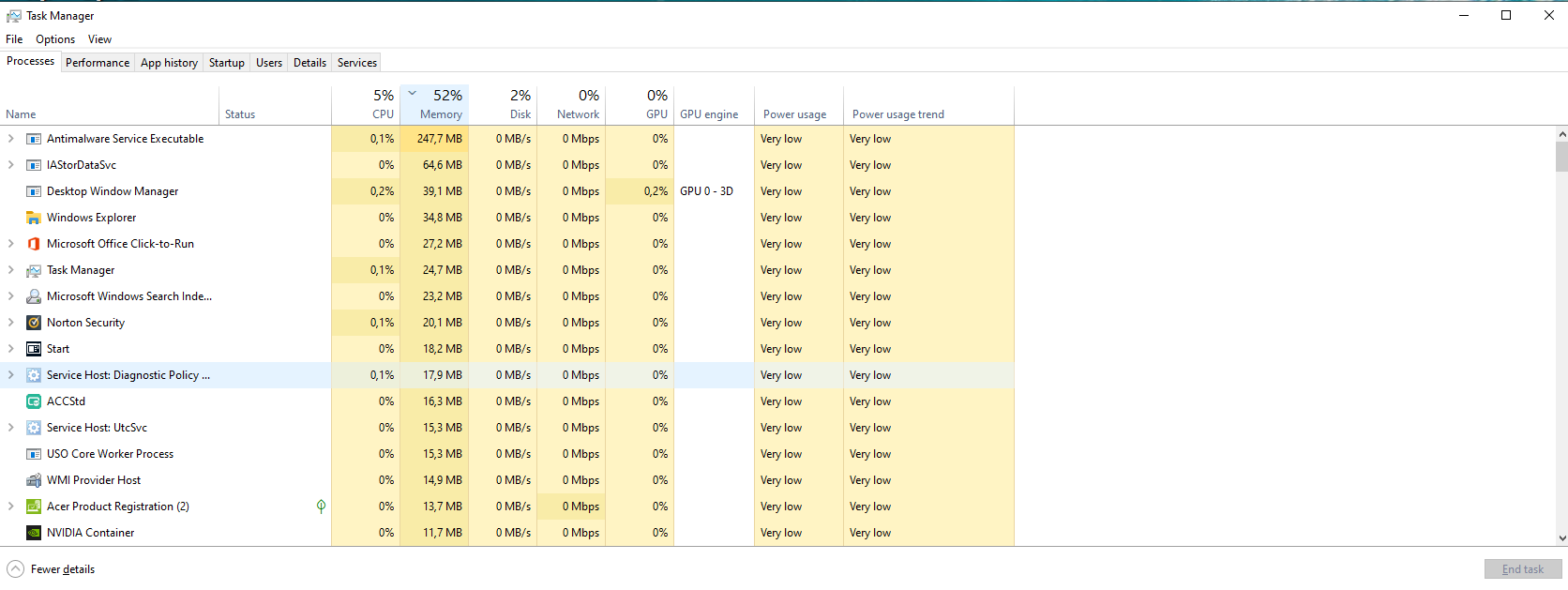Click the vertical scrollbar thumb
This screenshot has height=590, width=1568.
click(1561, 156)
